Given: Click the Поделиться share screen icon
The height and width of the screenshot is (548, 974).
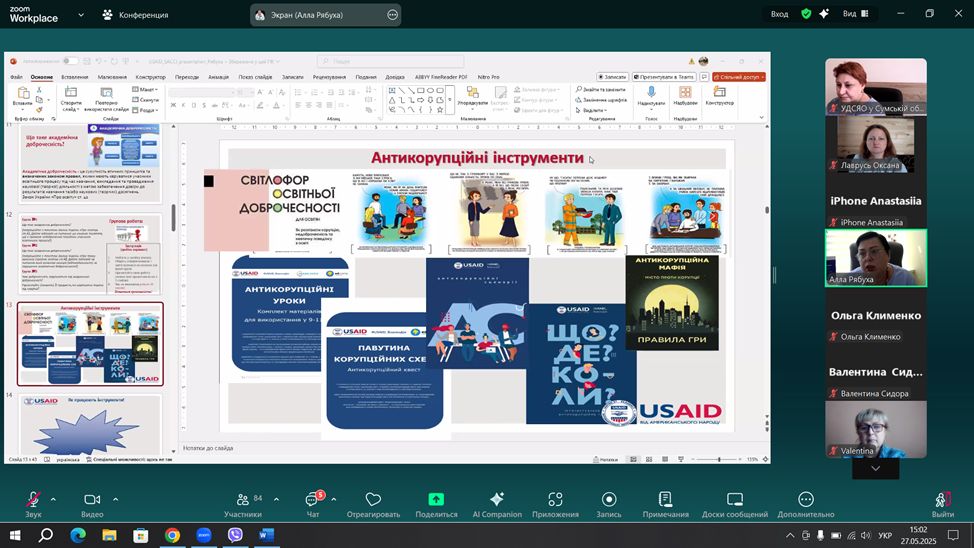Looking at the screenshot, I should pos(436,499).
